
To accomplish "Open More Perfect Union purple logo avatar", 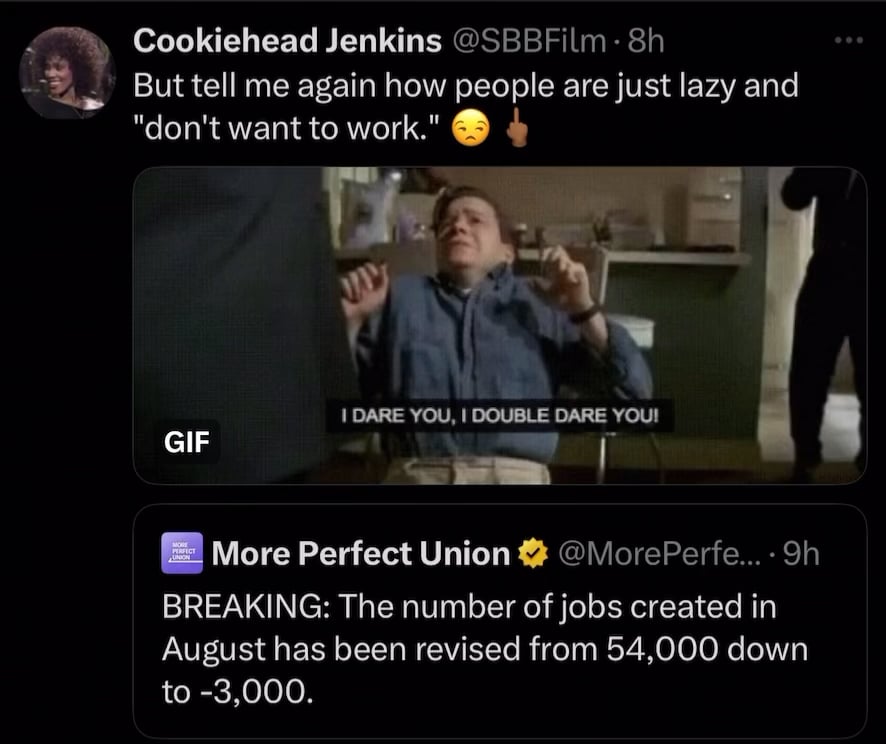I will 182,552.
